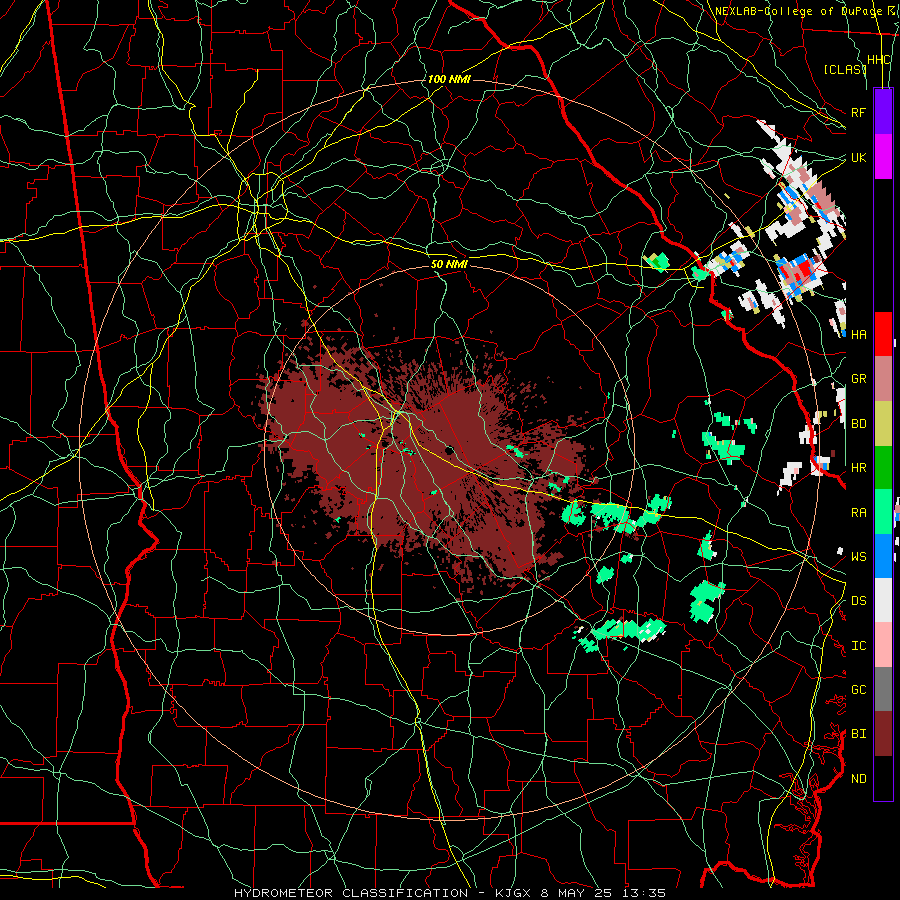Click the "HA" legend label
This screenshot has height=900, width=900.
(858, 334)
